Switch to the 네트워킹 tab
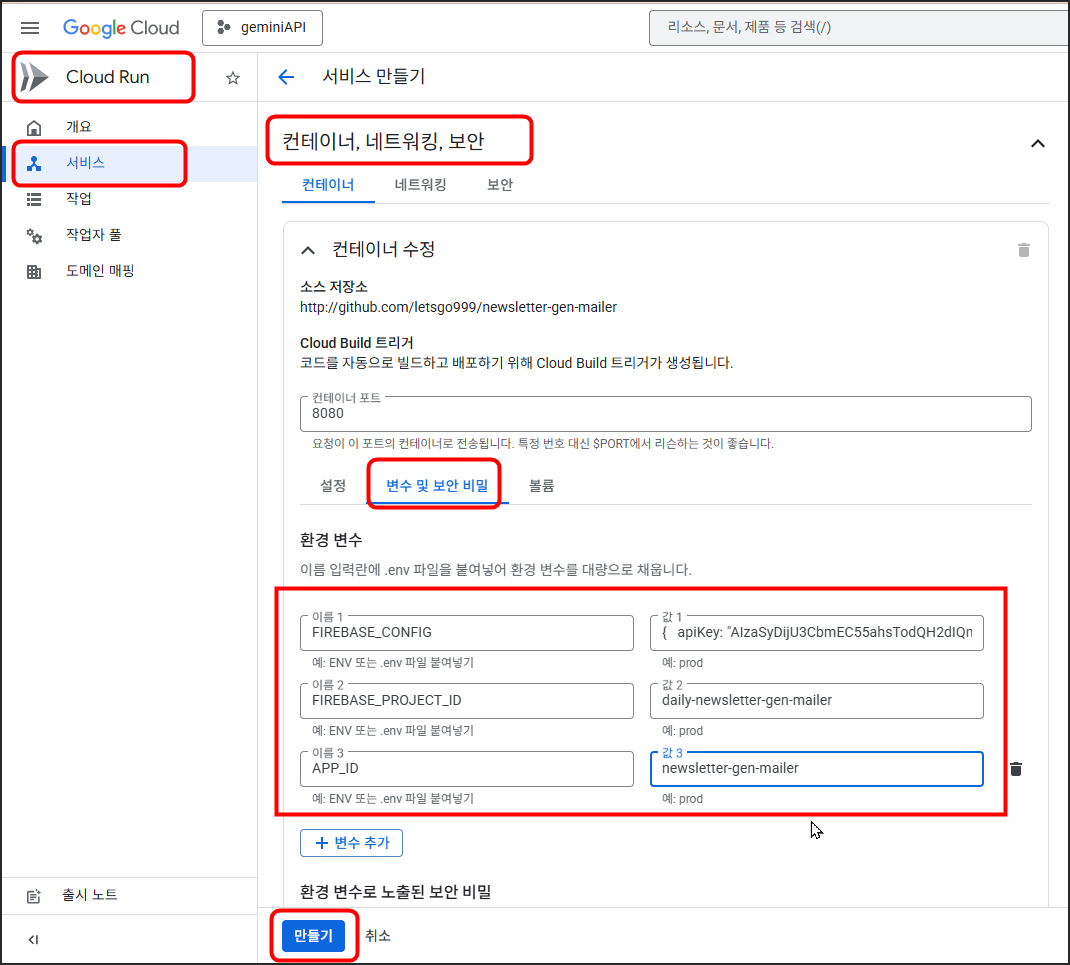The height and width of the screenshot is (965, 1070). [x=420, y=185]
